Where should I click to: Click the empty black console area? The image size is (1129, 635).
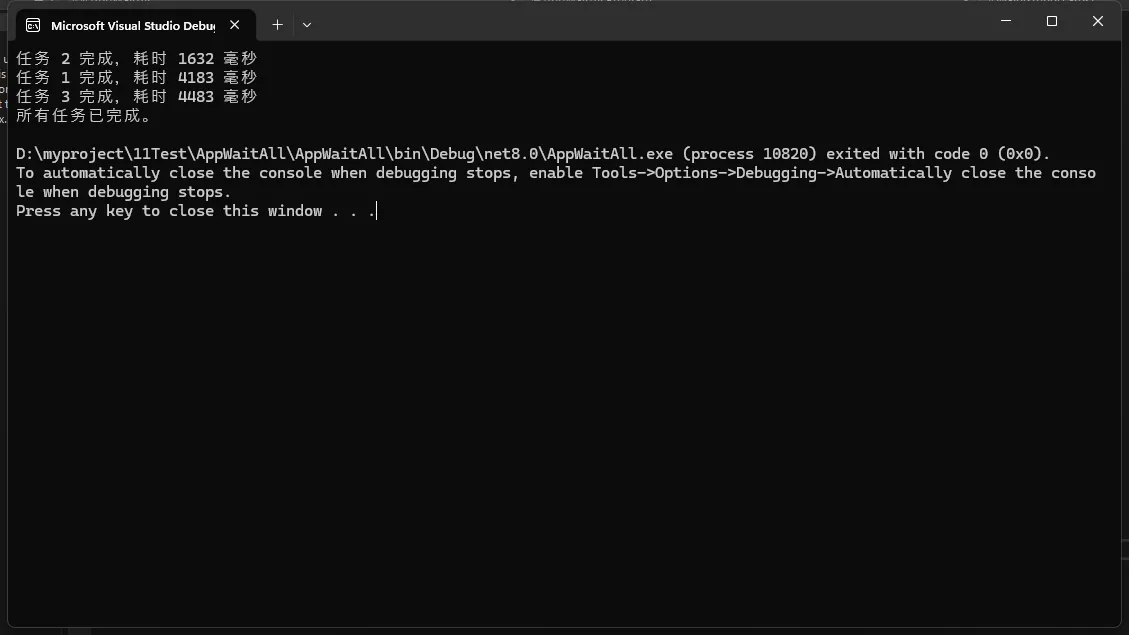(x=560, y=420)
